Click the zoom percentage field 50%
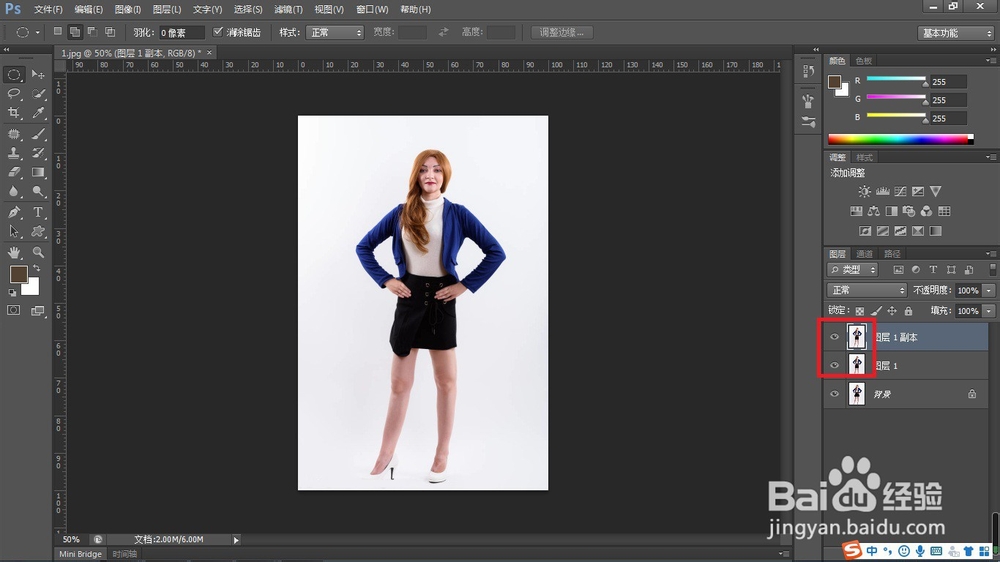 pos(71,540)
